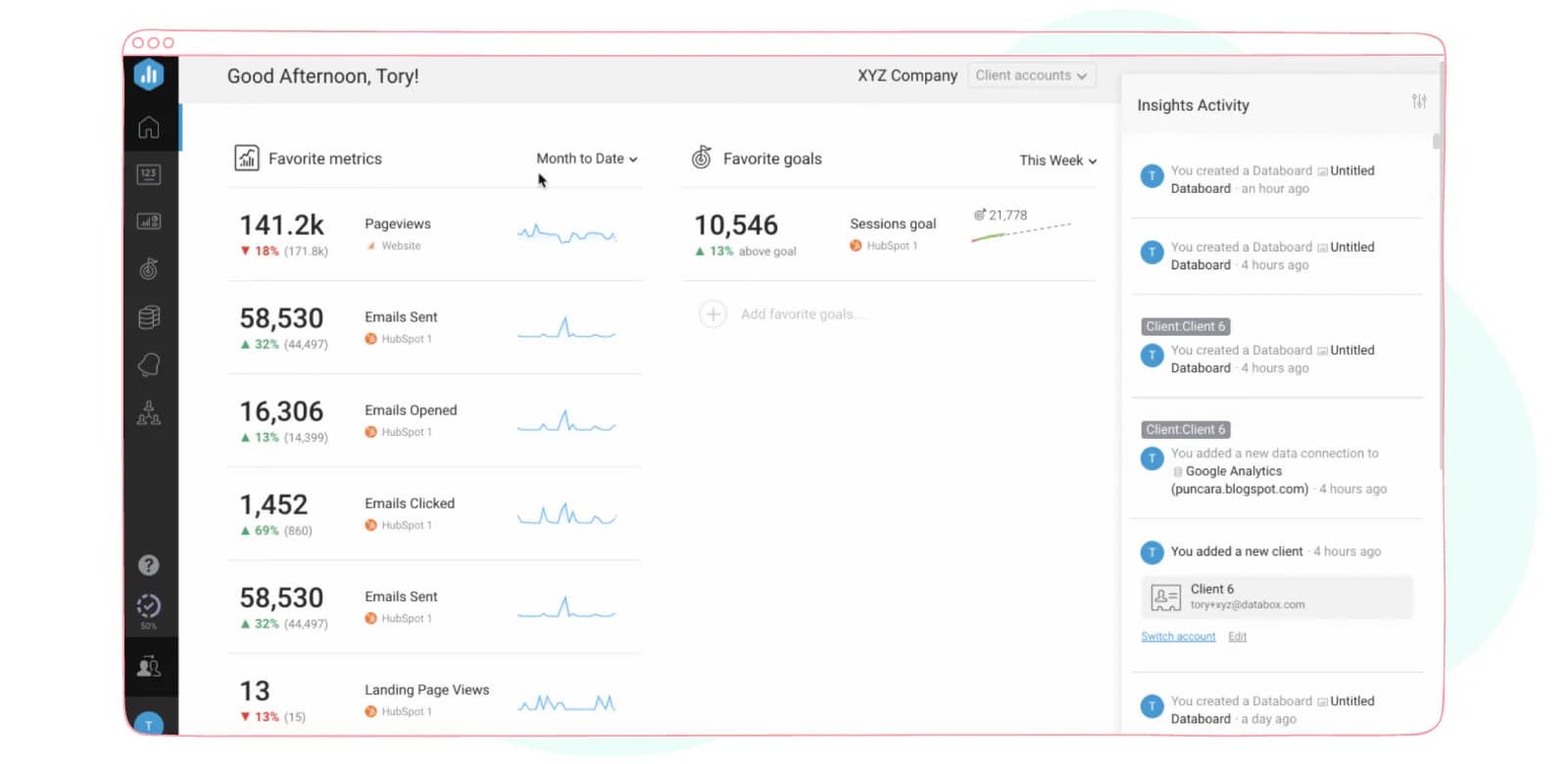Open the Client accounts dropdown
Screen dimensions: 1568x764
pos(1031,75)
